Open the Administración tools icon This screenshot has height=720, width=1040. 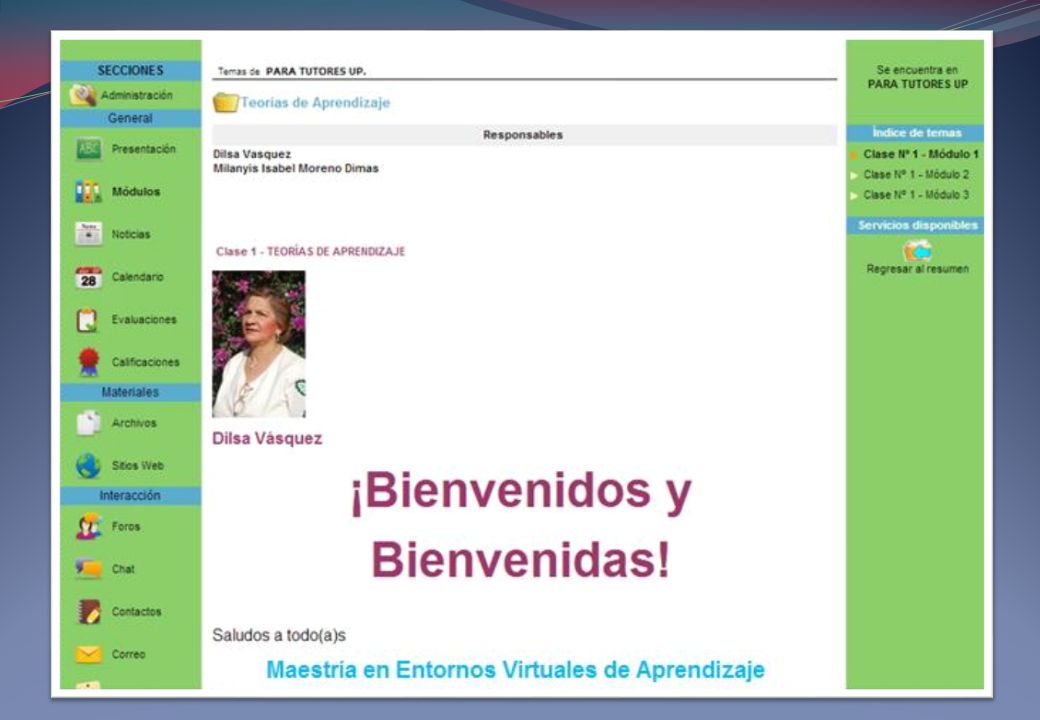[83, 95]
